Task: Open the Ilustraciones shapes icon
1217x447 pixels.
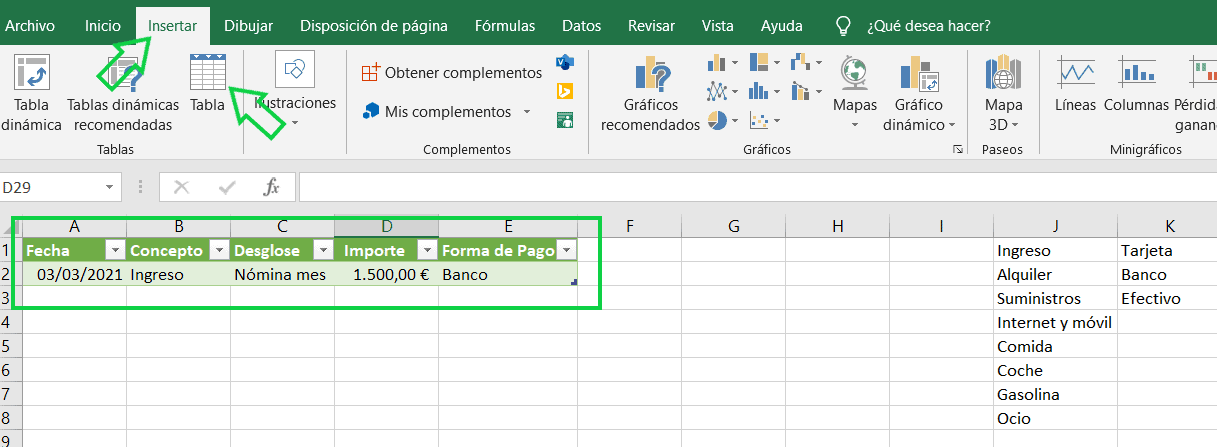Action: pyautogui.click(x=295, y=69)
